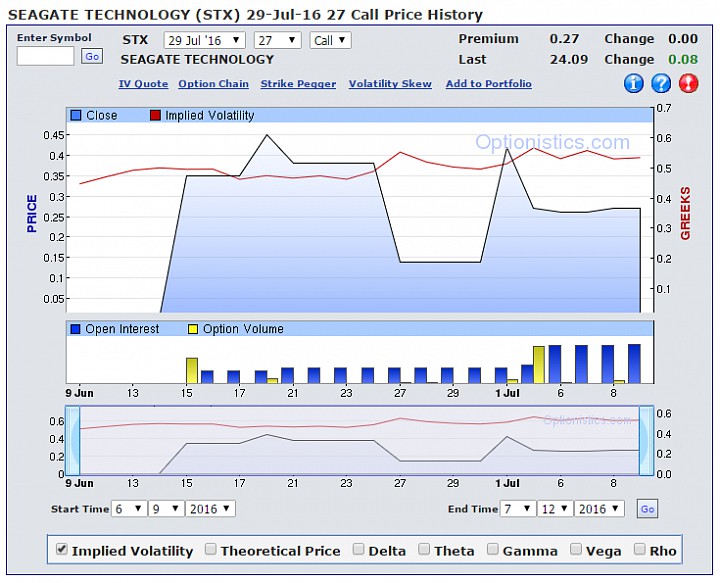Click the yellow Option Volume legend square
The image size is (720, 583).
[193, 329]
